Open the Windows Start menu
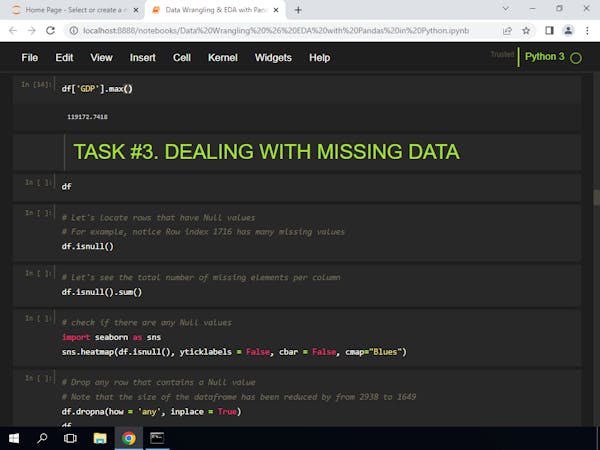 (x=14, y=438)
